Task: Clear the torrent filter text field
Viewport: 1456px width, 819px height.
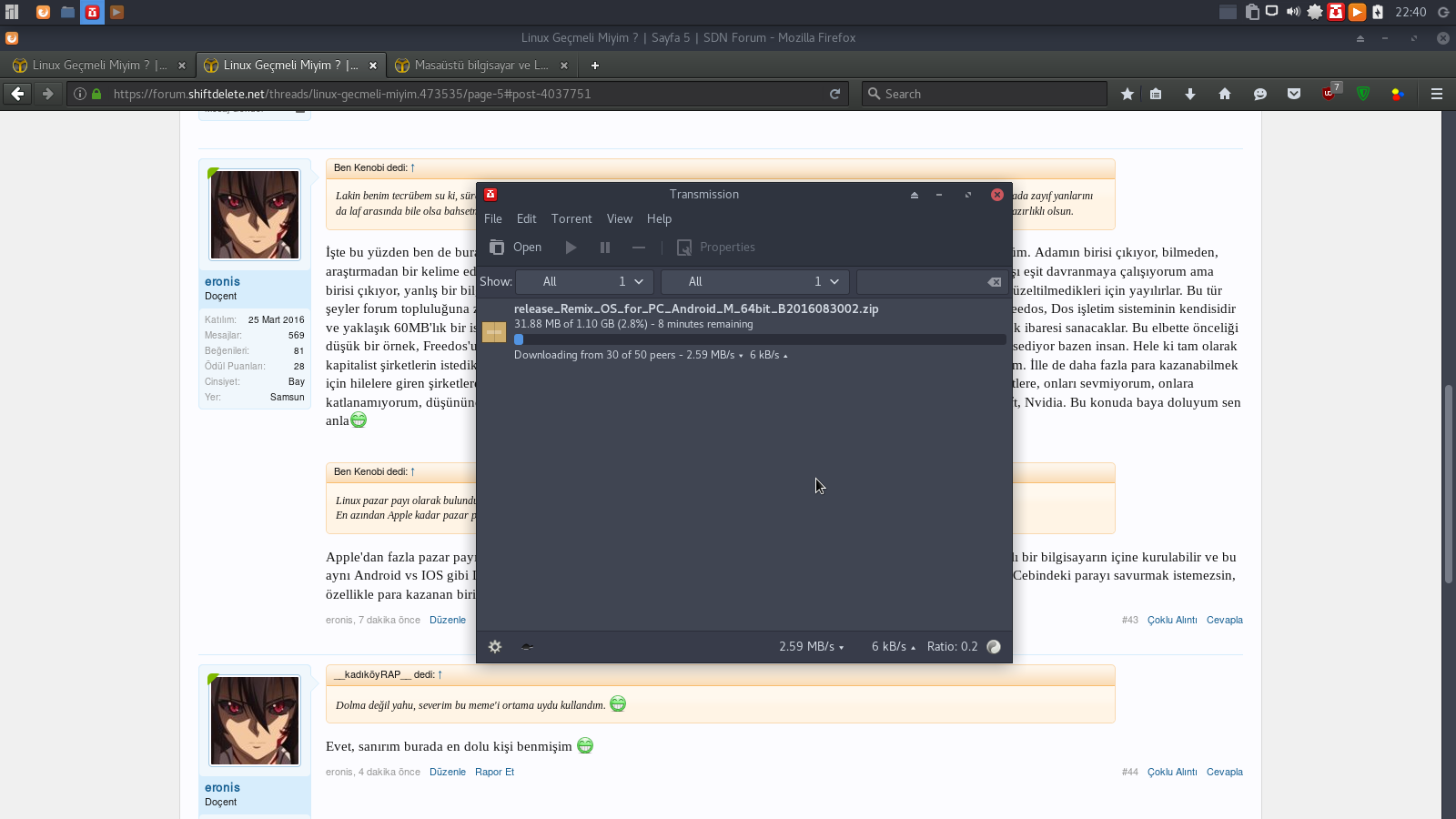Action: [995, 282]
